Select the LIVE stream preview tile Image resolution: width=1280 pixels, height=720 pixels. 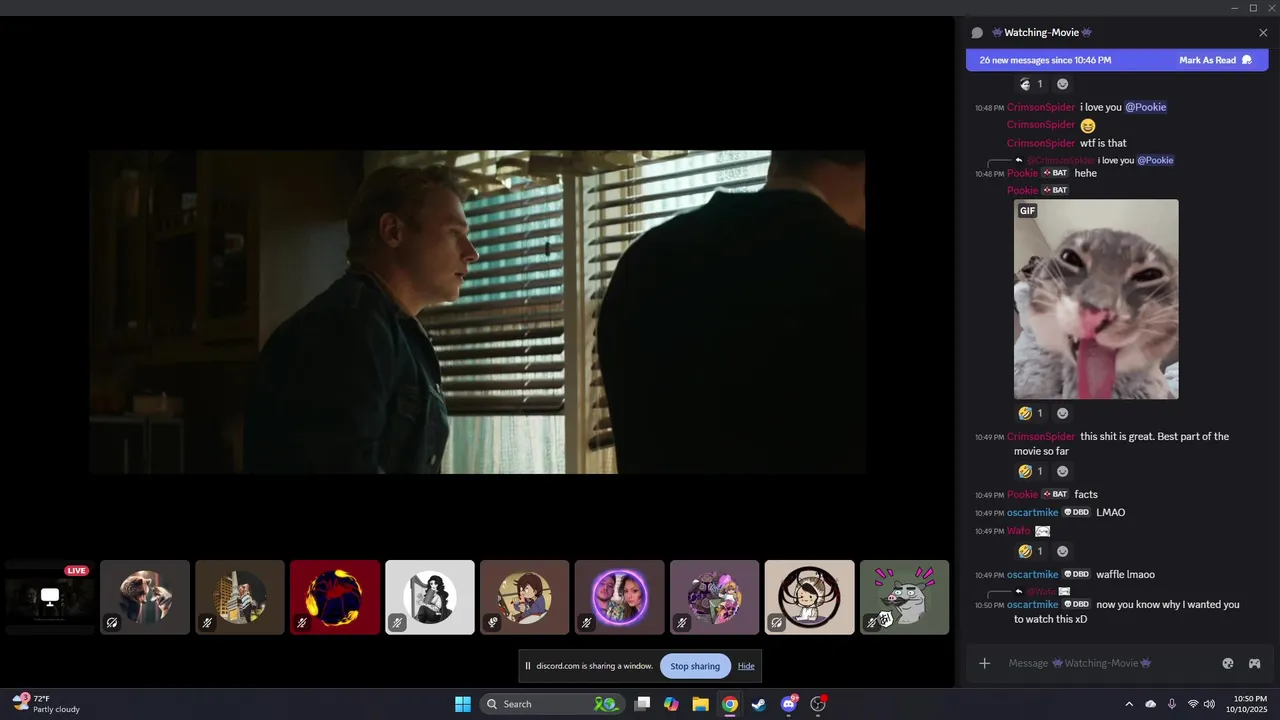(50, 597)
